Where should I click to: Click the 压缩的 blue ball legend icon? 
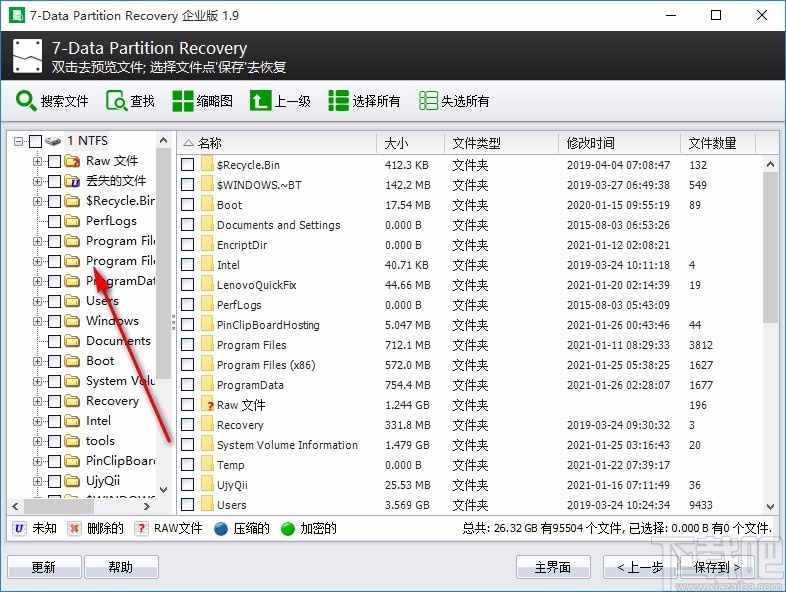click(221, 528)
